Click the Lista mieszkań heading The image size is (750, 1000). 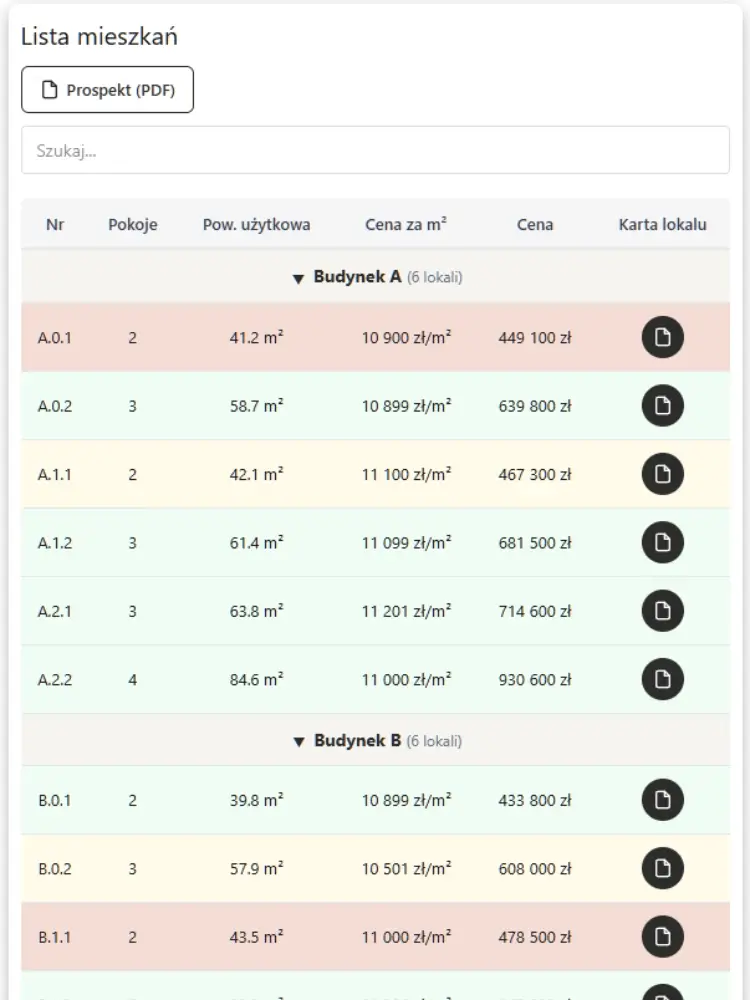(x=99, y=36)
